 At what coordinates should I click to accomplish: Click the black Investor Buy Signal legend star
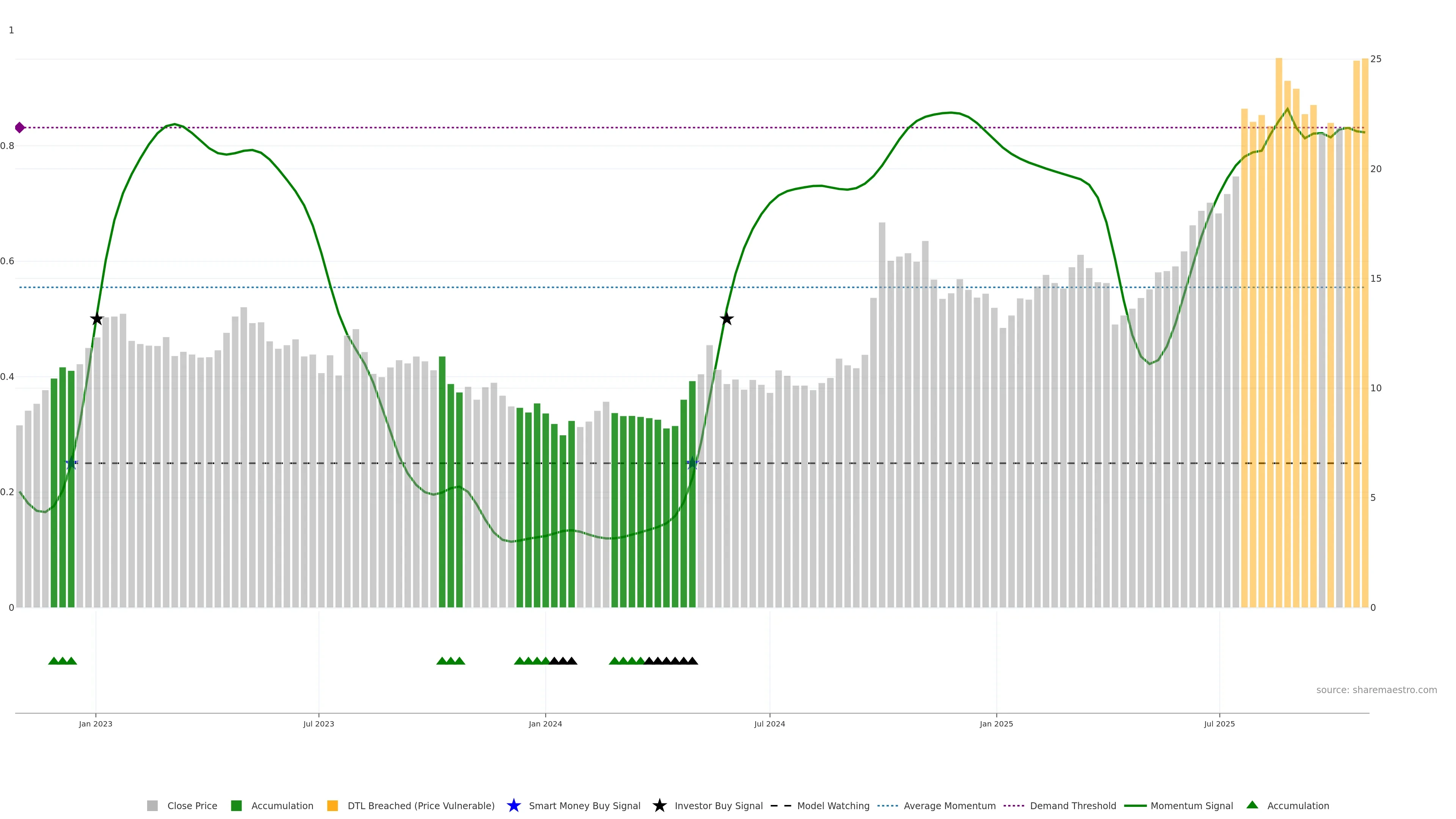coord(659,806)
